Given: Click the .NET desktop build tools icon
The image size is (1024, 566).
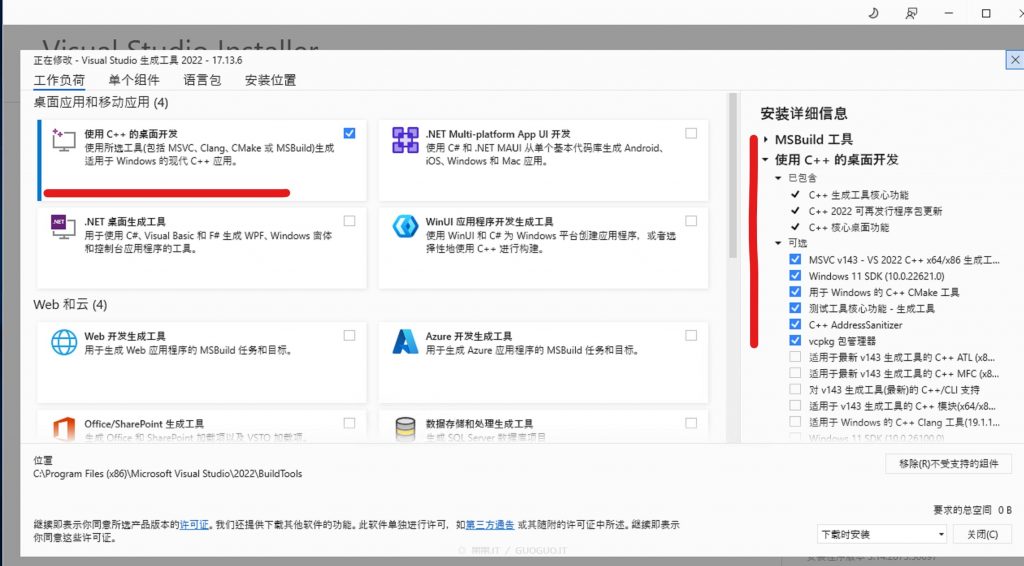Looking at the screenshot, I should pos(63,227).
